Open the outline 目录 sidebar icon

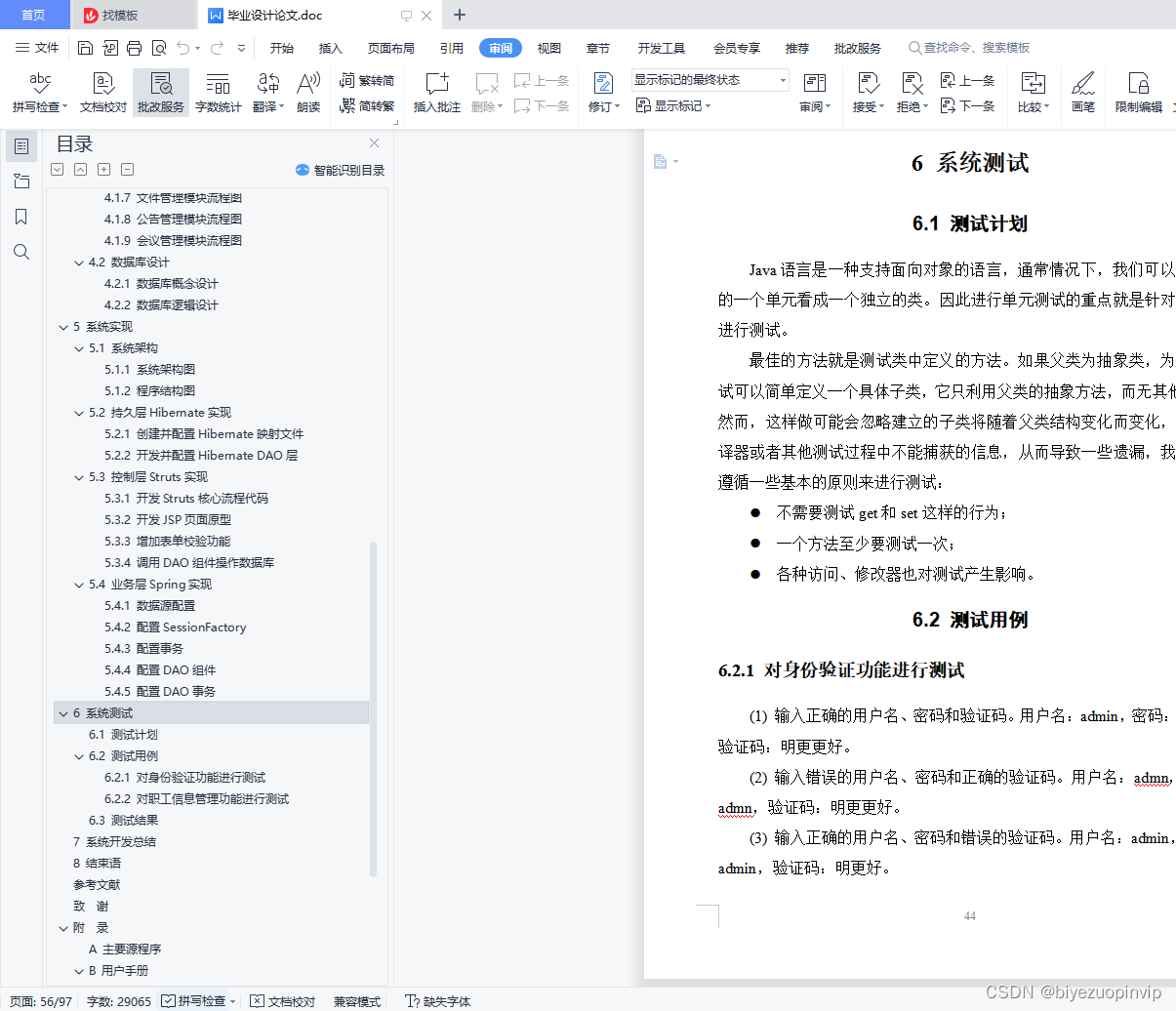click(x=21, y=146)
